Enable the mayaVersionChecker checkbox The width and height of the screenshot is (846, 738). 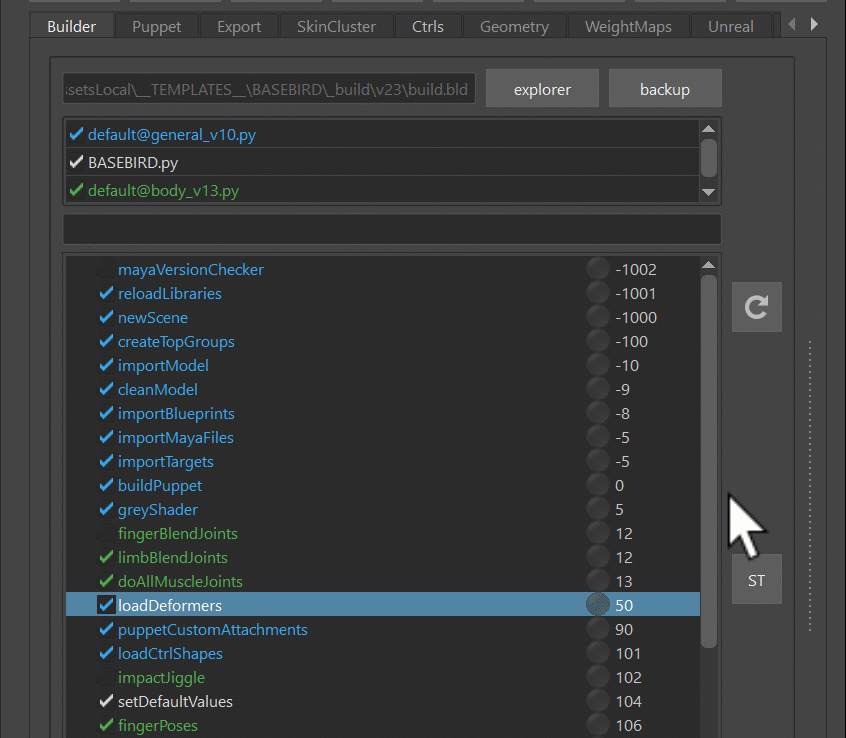click(106, 269)
